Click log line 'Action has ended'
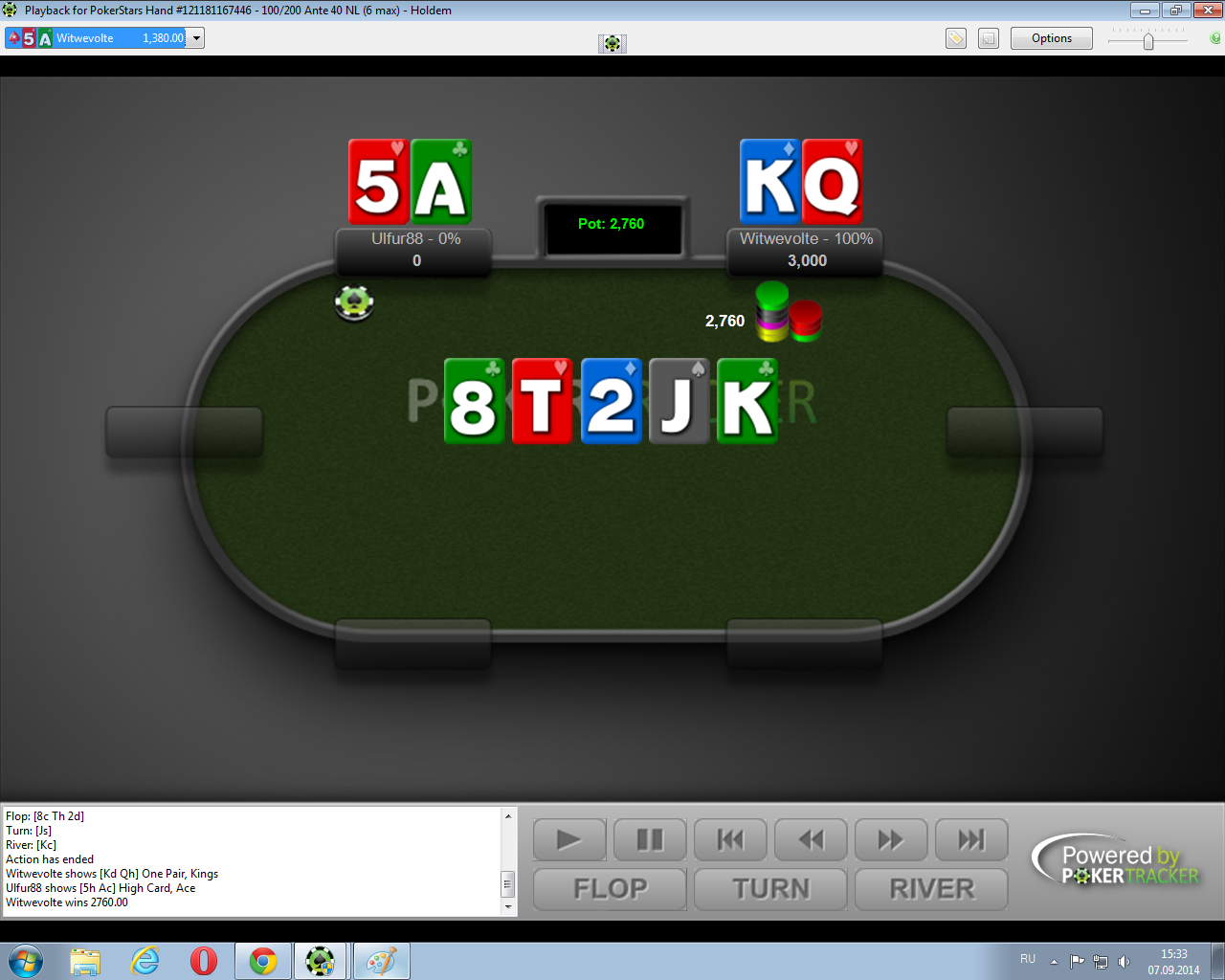Viewport: 1225px width, 980px height. click(x=50, y=859)
